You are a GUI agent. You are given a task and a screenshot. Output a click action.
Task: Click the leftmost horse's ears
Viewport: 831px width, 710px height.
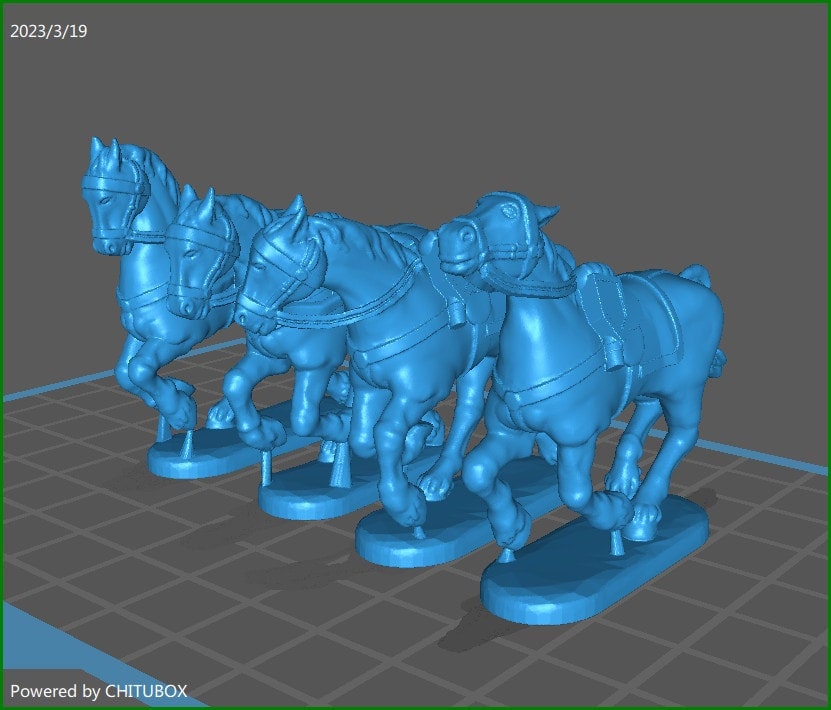pos(105,150)
